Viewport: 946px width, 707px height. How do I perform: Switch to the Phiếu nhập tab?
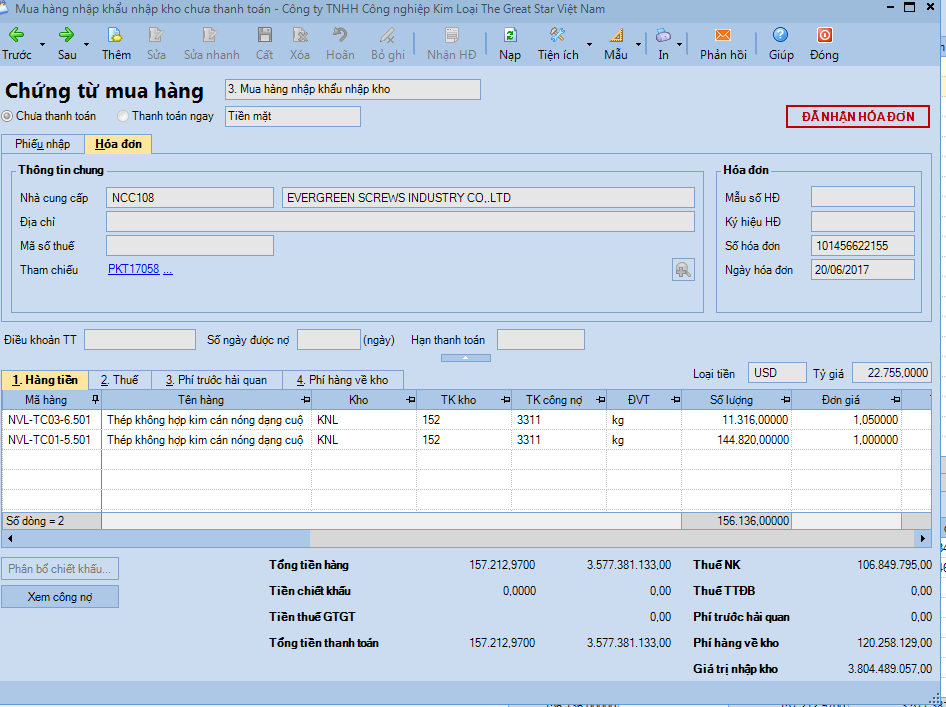[43, 144]
